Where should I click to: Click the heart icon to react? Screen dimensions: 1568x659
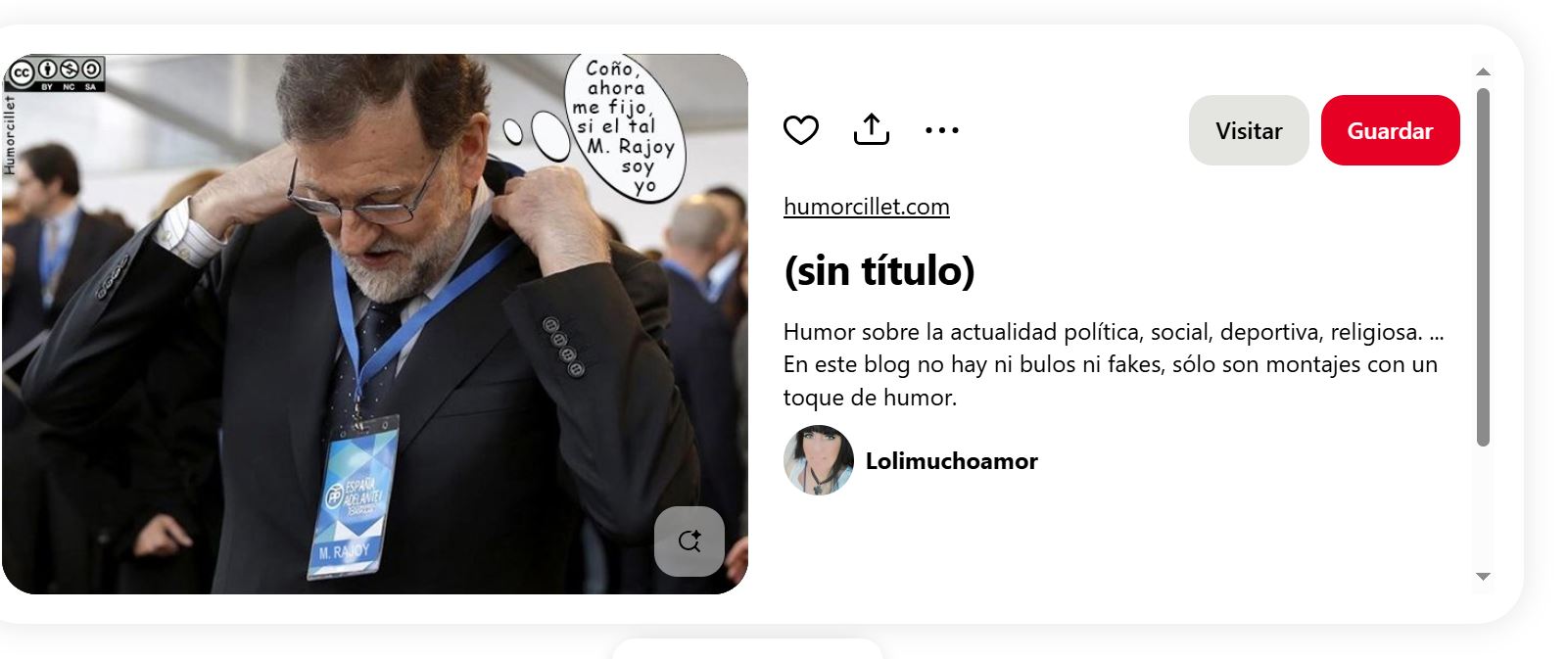pyautogui.click(x=800, y=130)
